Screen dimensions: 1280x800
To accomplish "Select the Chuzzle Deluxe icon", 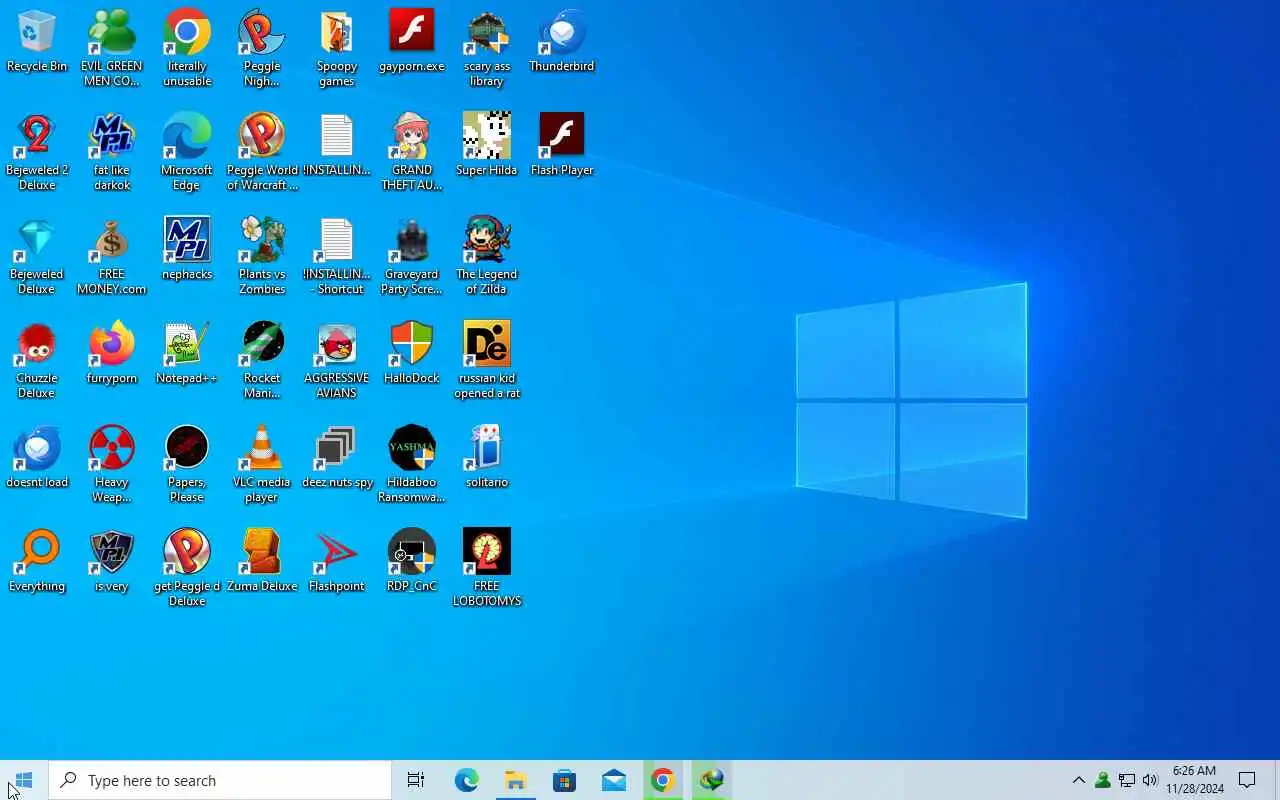I will click(37, 361).
